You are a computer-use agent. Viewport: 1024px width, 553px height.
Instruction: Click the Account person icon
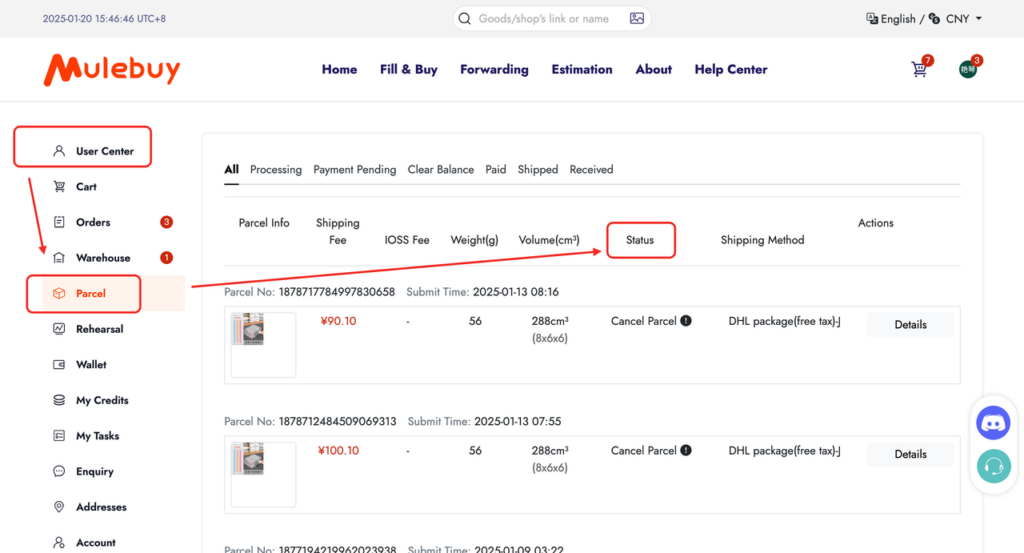click(x=59, y=542)
